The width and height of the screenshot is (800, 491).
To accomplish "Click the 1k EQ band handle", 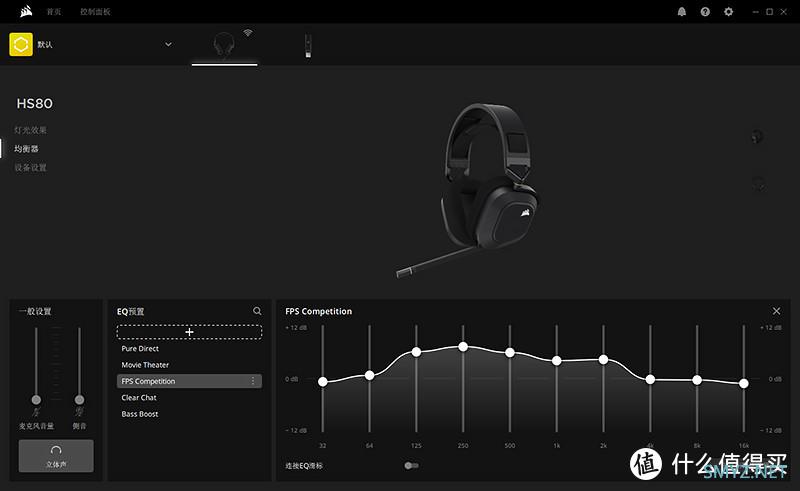I will click(557, 360).
